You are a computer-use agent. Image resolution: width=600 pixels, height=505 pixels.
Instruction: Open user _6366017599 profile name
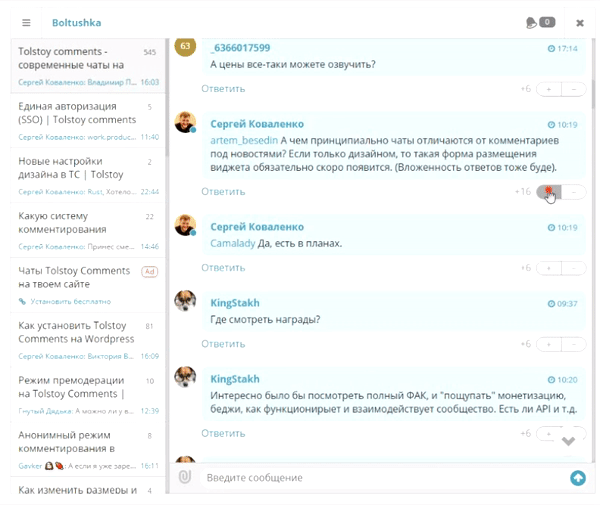click(240, 48)
